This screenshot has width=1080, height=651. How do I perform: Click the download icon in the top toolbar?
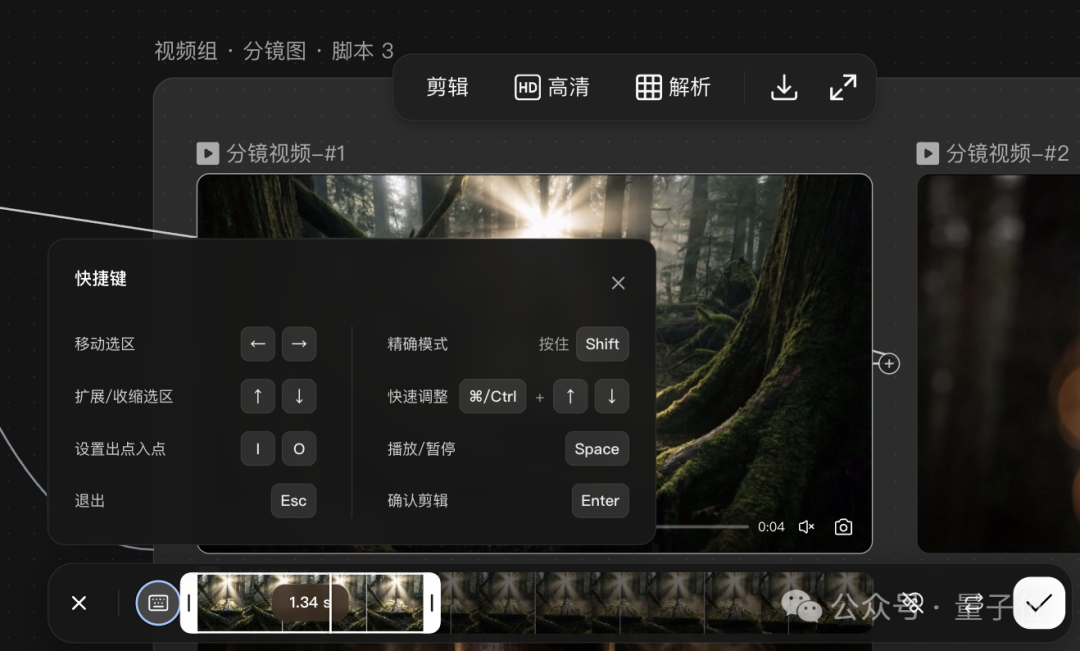tap(784, 88)
